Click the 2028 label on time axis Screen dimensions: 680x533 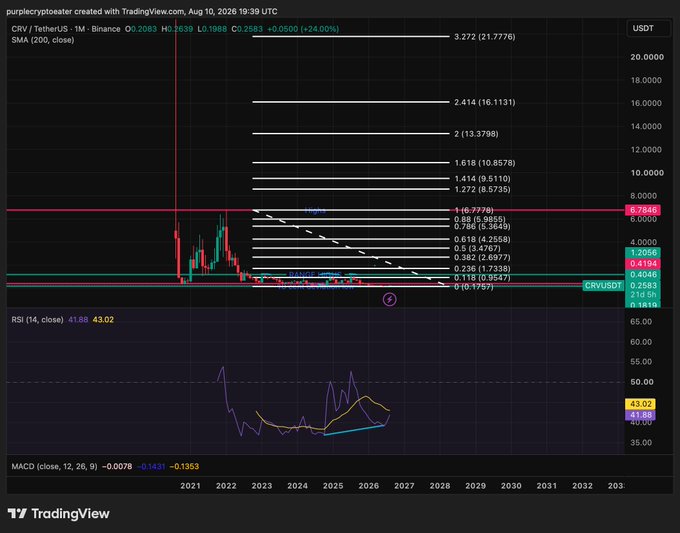click(440, 486)
